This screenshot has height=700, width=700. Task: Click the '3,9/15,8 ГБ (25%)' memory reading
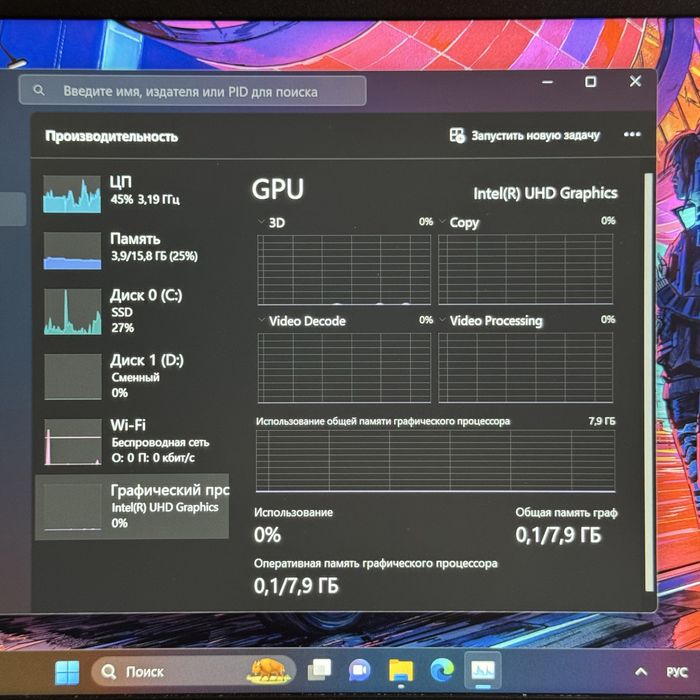(x=154, y=256)
